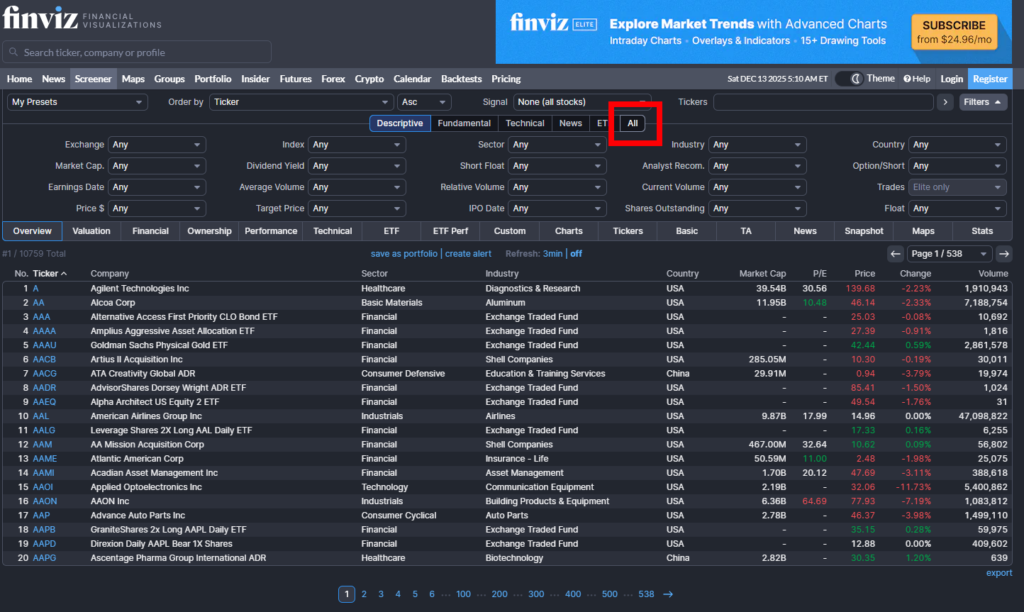Set refresh to 3min
The height and width of the screenshot is (612, 1024).
point(552,253)
